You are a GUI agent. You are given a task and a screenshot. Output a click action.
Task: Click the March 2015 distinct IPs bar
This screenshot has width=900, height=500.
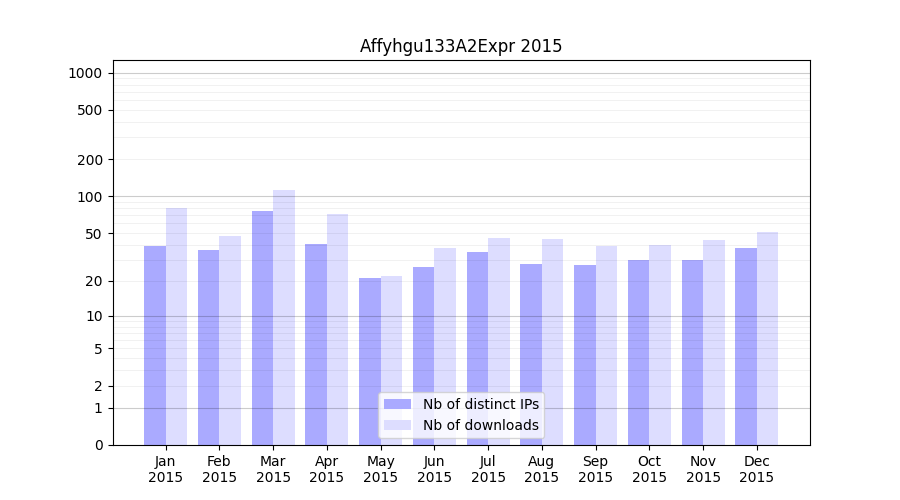(x=262, y=328)
